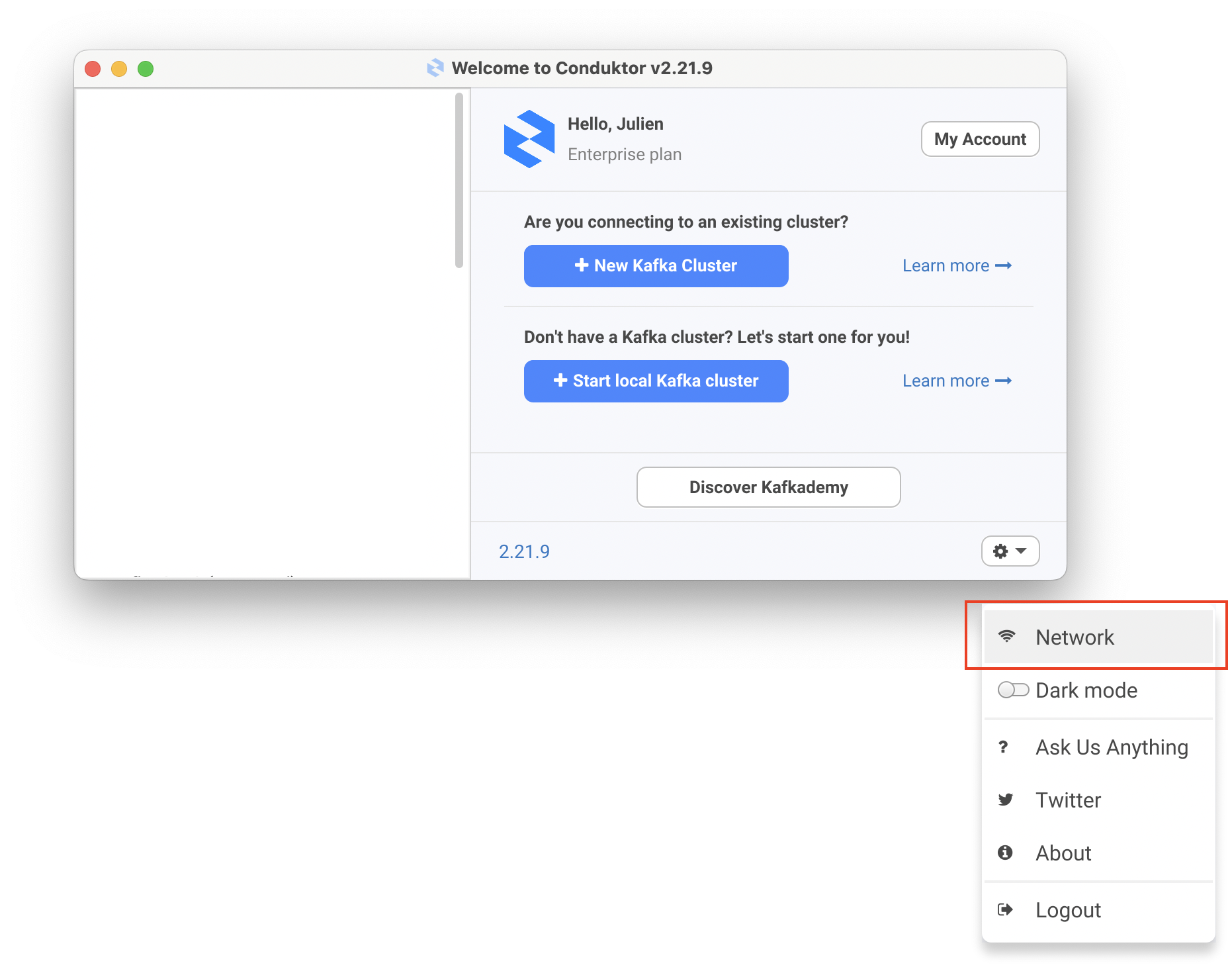This screenshot has width=1232, height=969.
Task: Select About in the menu
Action: tap(1098, 853)
